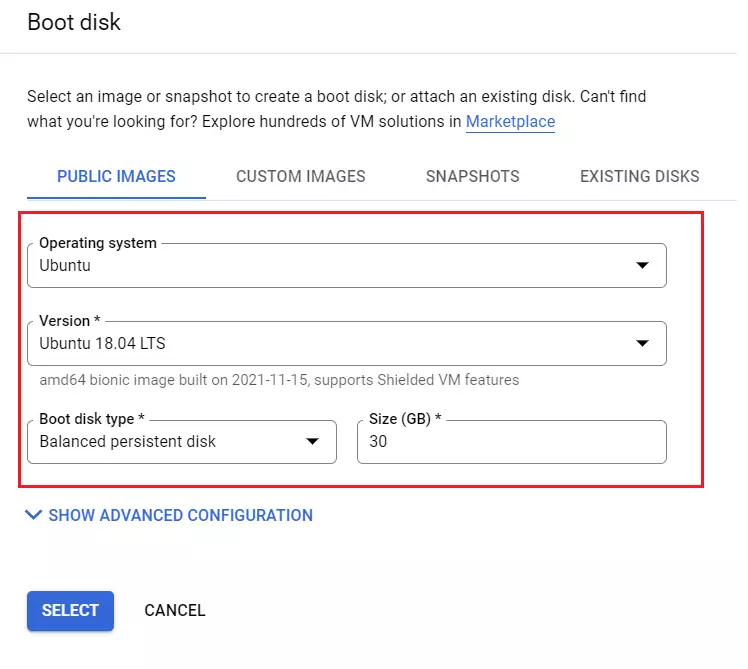
Task: Open the Version dropdown arrow
Action: tap(642, 343)
